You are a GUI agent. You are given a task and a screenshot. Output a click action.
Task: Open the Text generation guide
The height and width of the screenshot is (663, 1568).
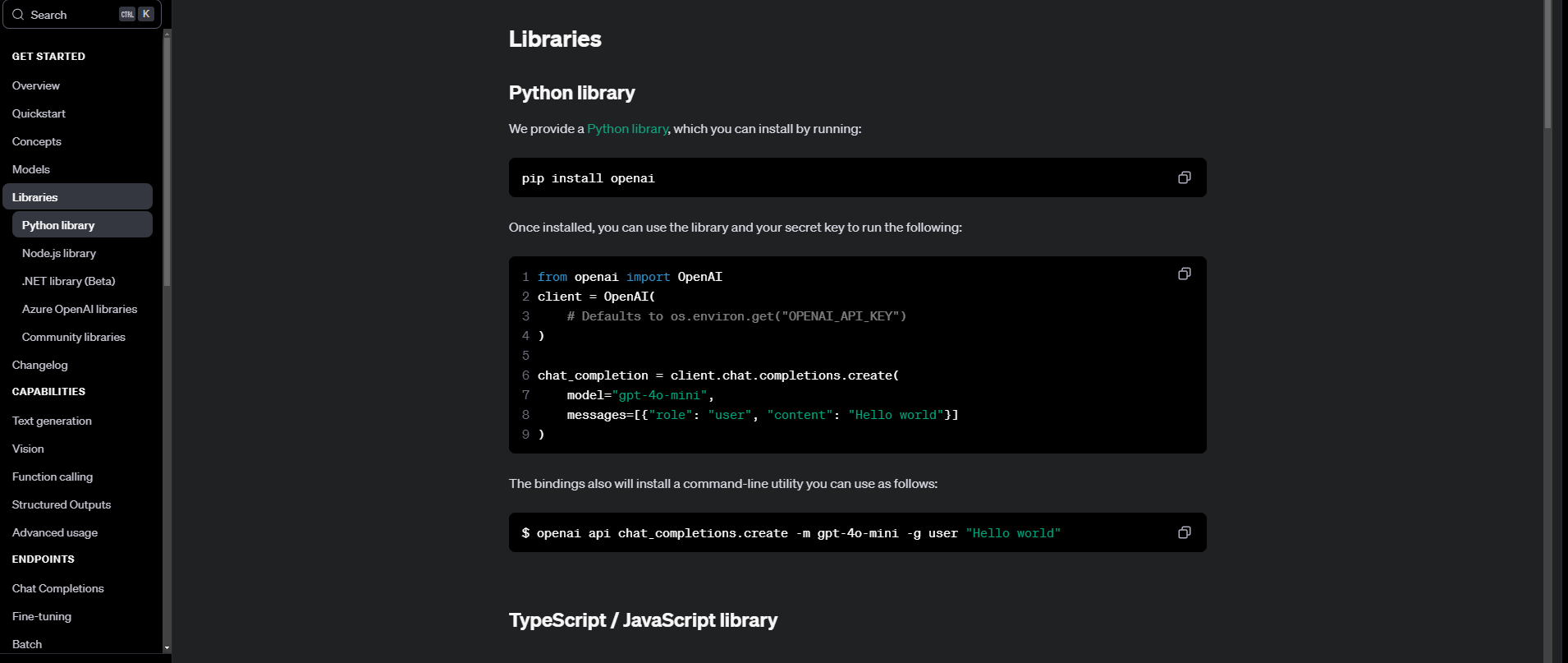[52, 421]
